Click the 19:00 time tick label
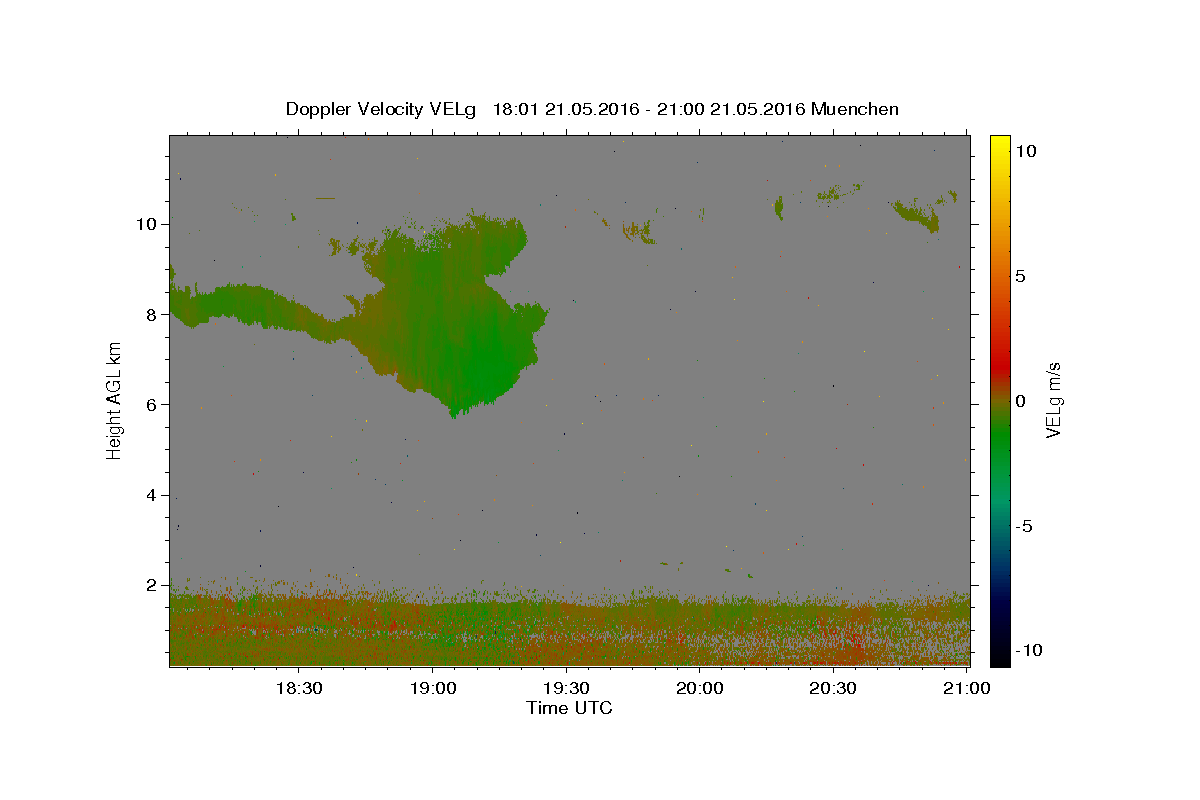This screenshot has width=1200, height=800. (x=432, y=688)
